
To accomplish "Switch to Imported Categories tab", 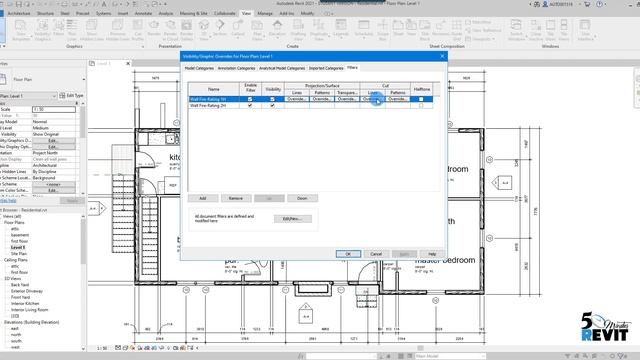I will [x=326, y=68].
